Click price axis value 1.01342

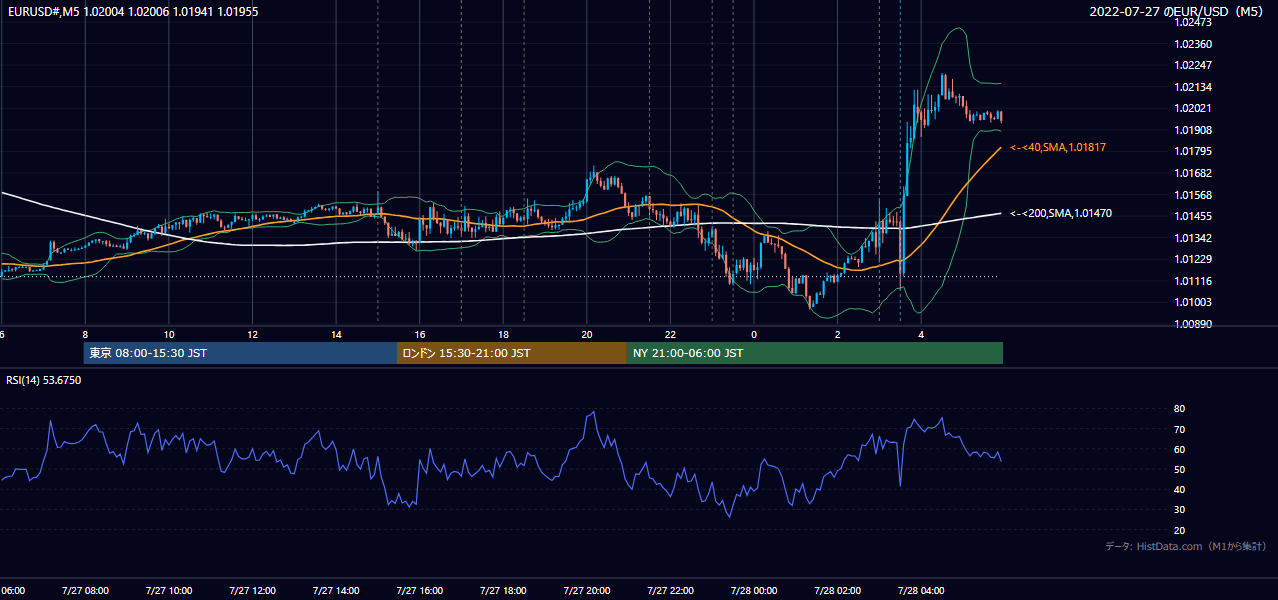point(1193,238)
